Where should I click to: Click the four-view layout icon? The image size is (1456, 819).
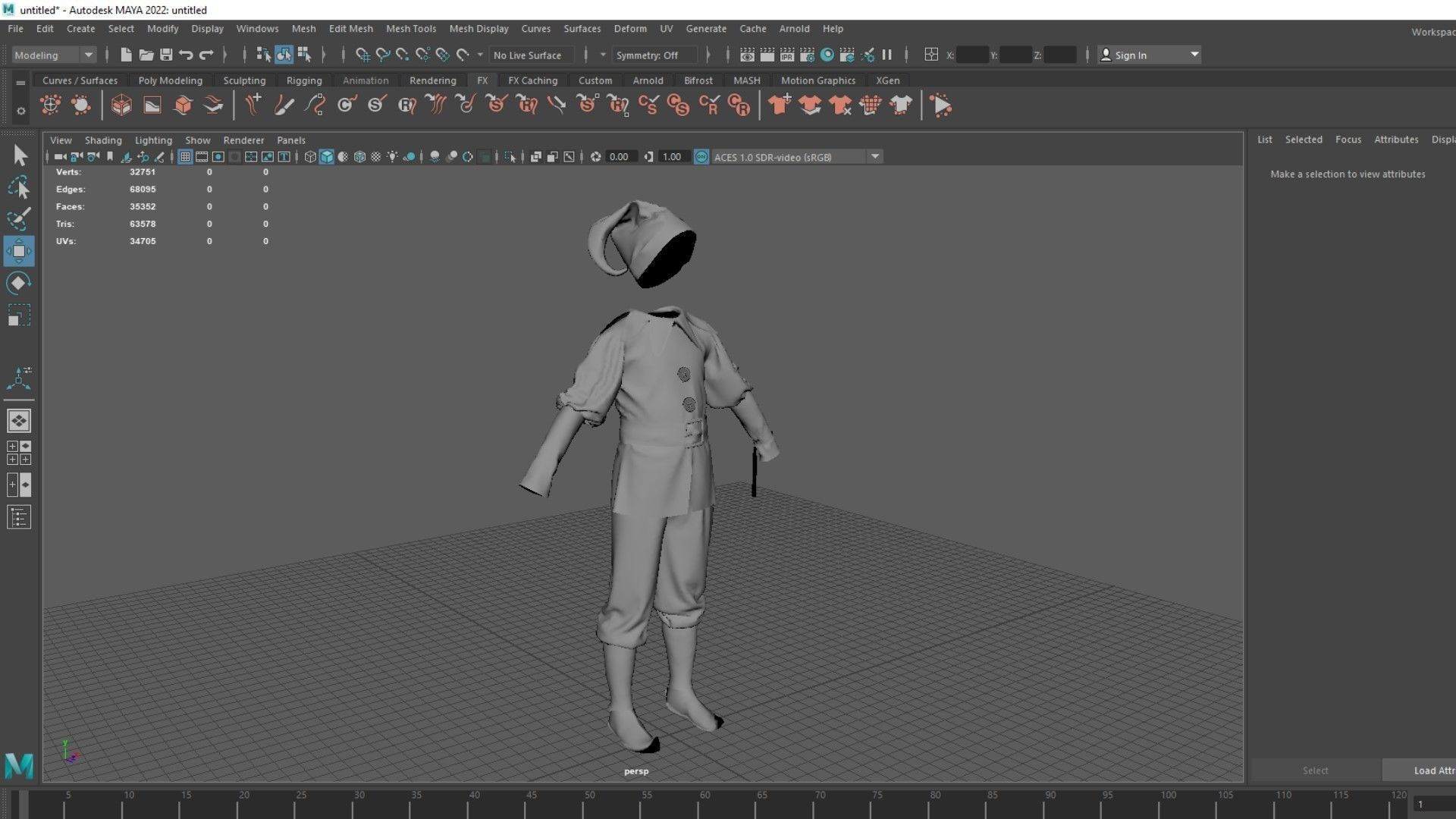[x=19, y=453]
